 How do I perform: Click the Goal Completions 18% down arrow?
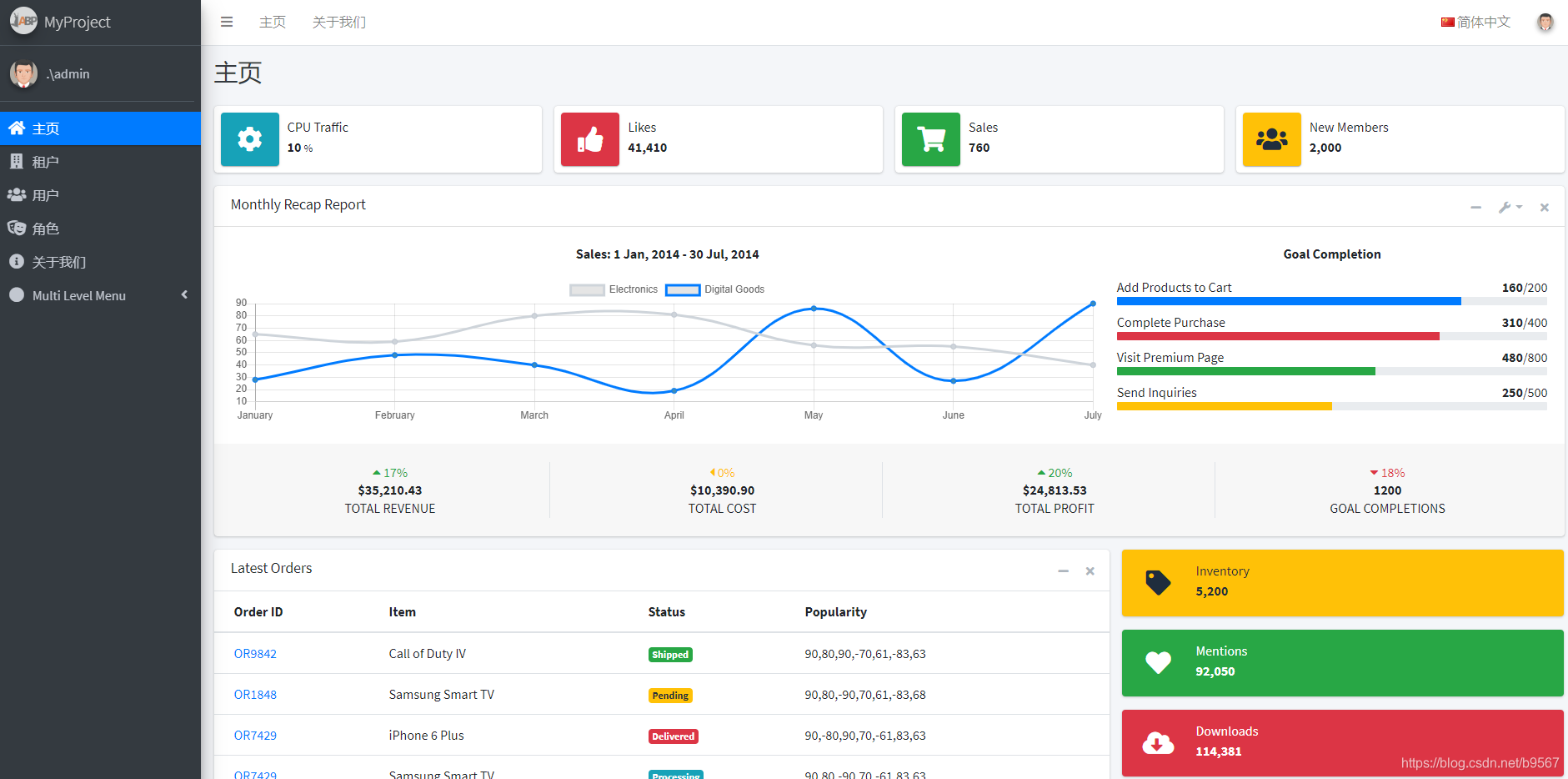(1374, 473)
